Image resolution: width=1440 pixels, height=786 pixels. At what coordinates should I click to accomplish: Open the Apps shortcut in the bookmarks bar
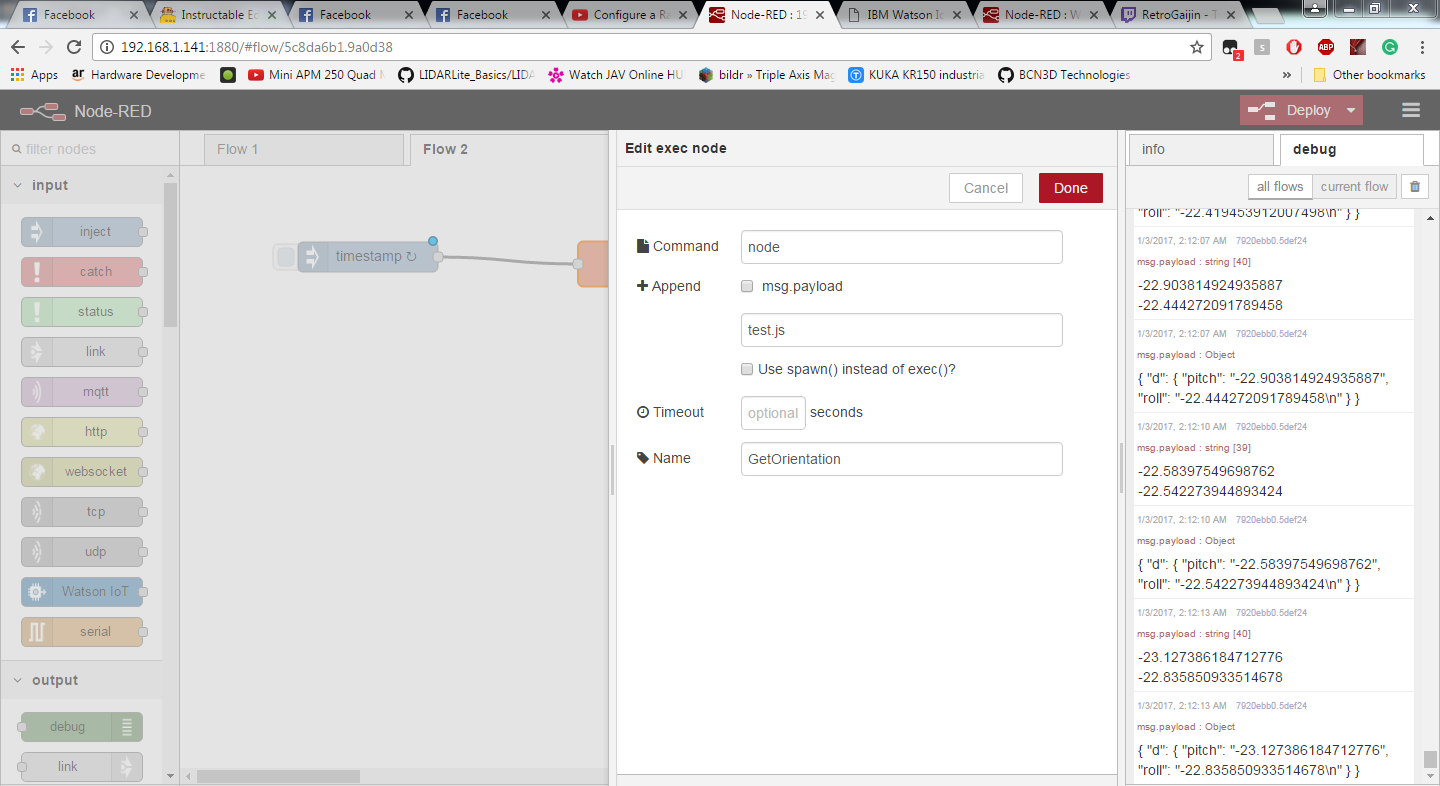34,75
